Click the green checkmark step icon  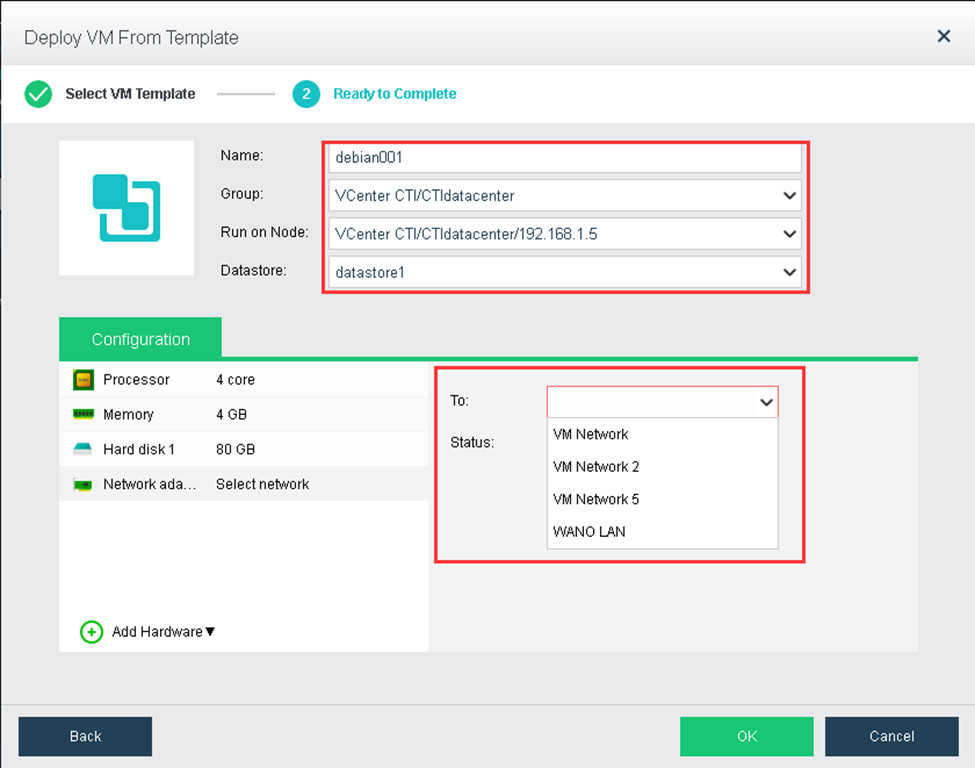[38, 94]
